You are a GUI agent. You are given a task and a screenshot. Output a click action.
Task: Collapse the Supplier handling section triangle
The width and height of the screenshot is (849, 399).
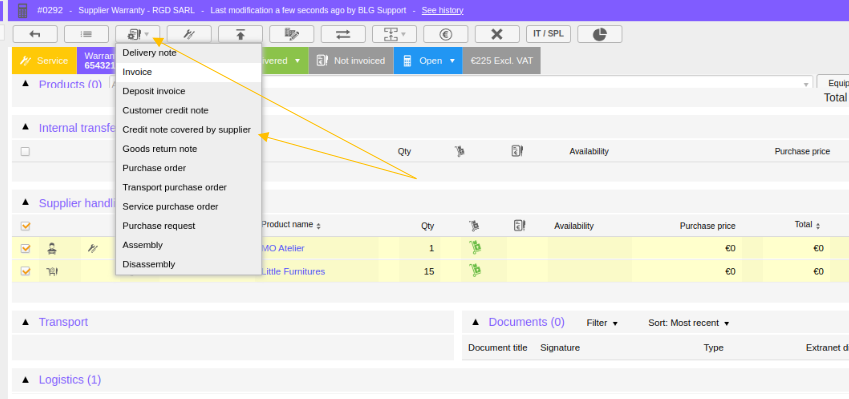click(25, 202)
